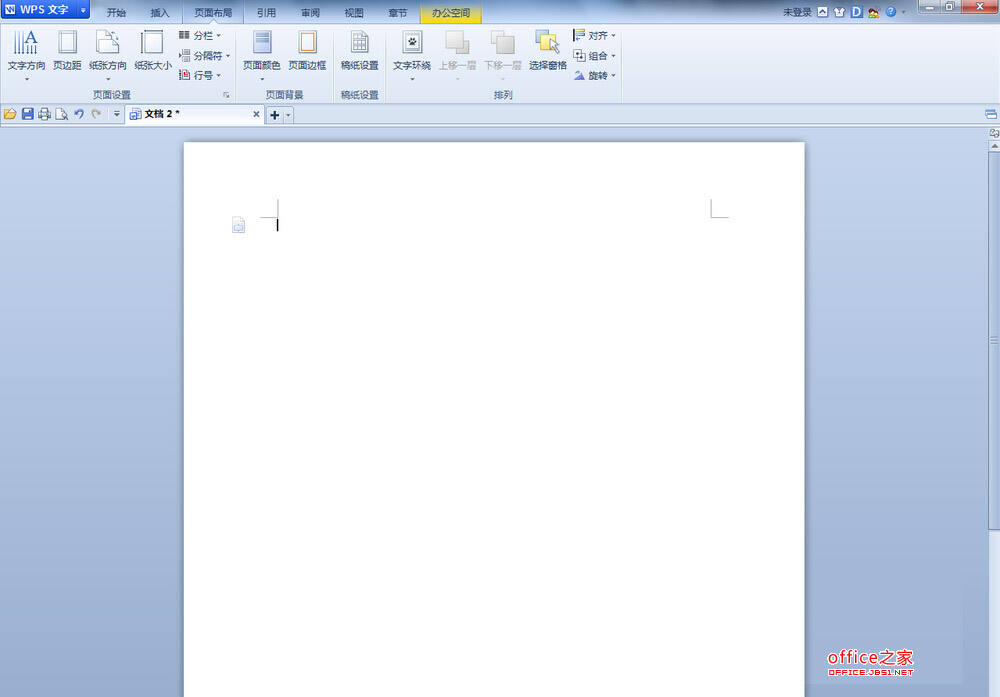Open the 页面颜色 page color dropdown
This screenshot has height=697, width=1000.
(261, 54)
